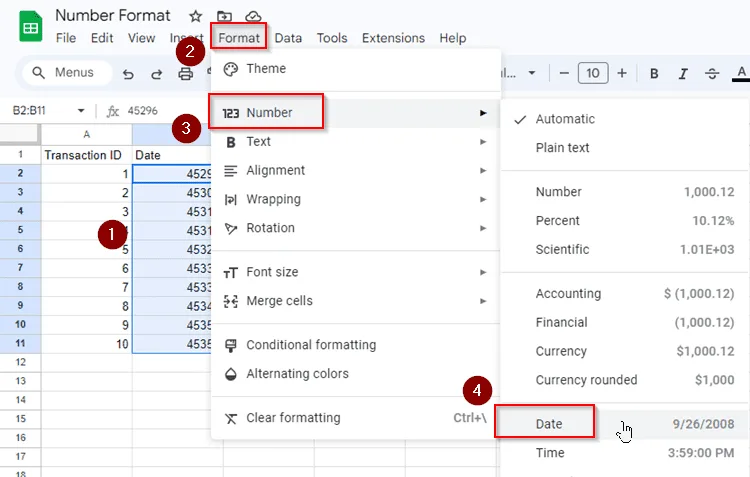Image resolution: width=750 pixels, height=477 pixels.
Task: Click the move to folder icon
Action: [224, 16]
